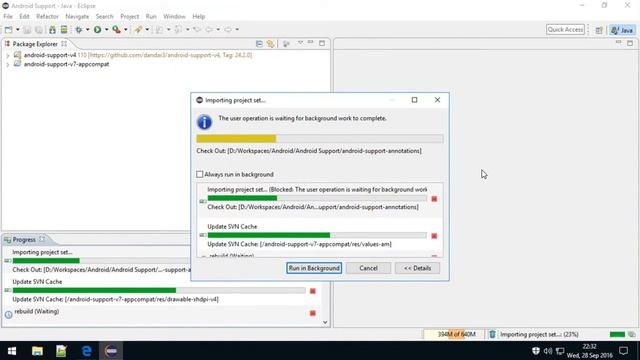Click the wand wizard toolbar icon
The height and width of the screenshot is (360, 640).
(x=139, y=29)
